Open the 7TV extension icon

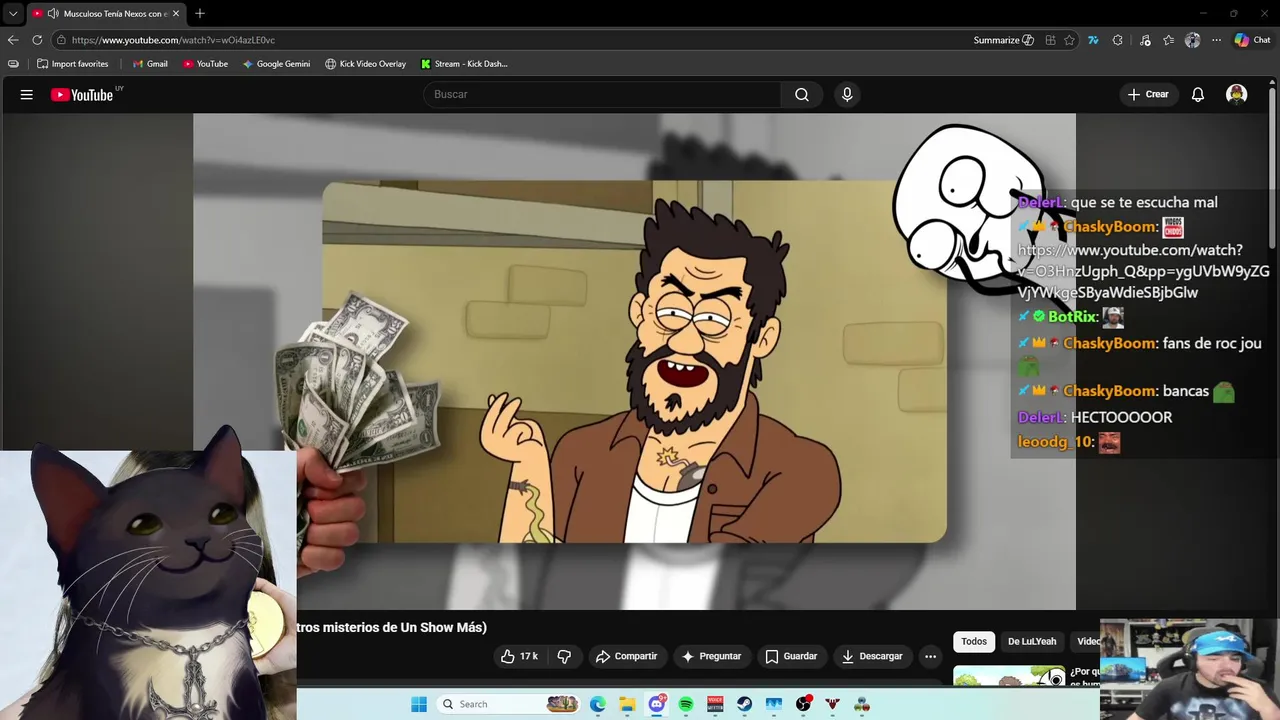1093,40
